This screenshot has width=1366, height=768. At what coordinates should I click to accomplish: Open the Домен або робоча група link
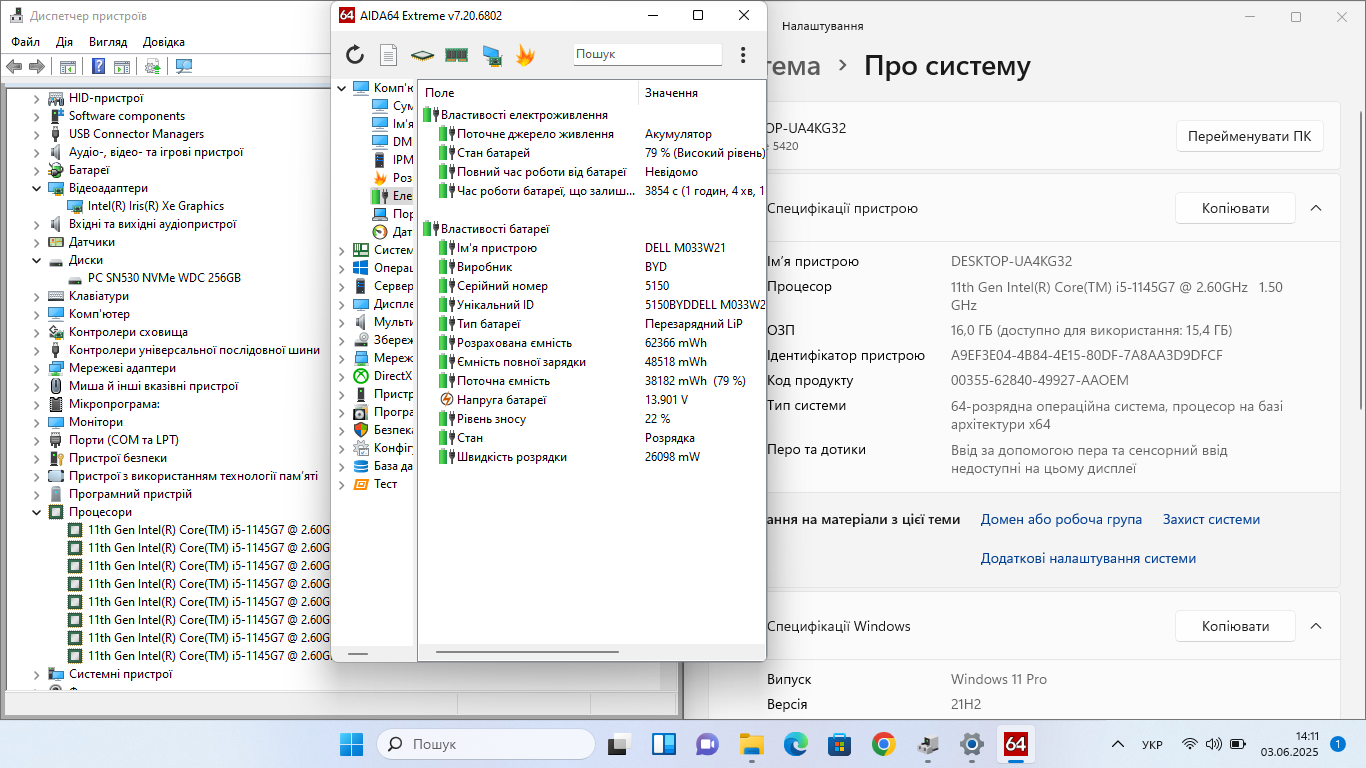pos(1061,520)
